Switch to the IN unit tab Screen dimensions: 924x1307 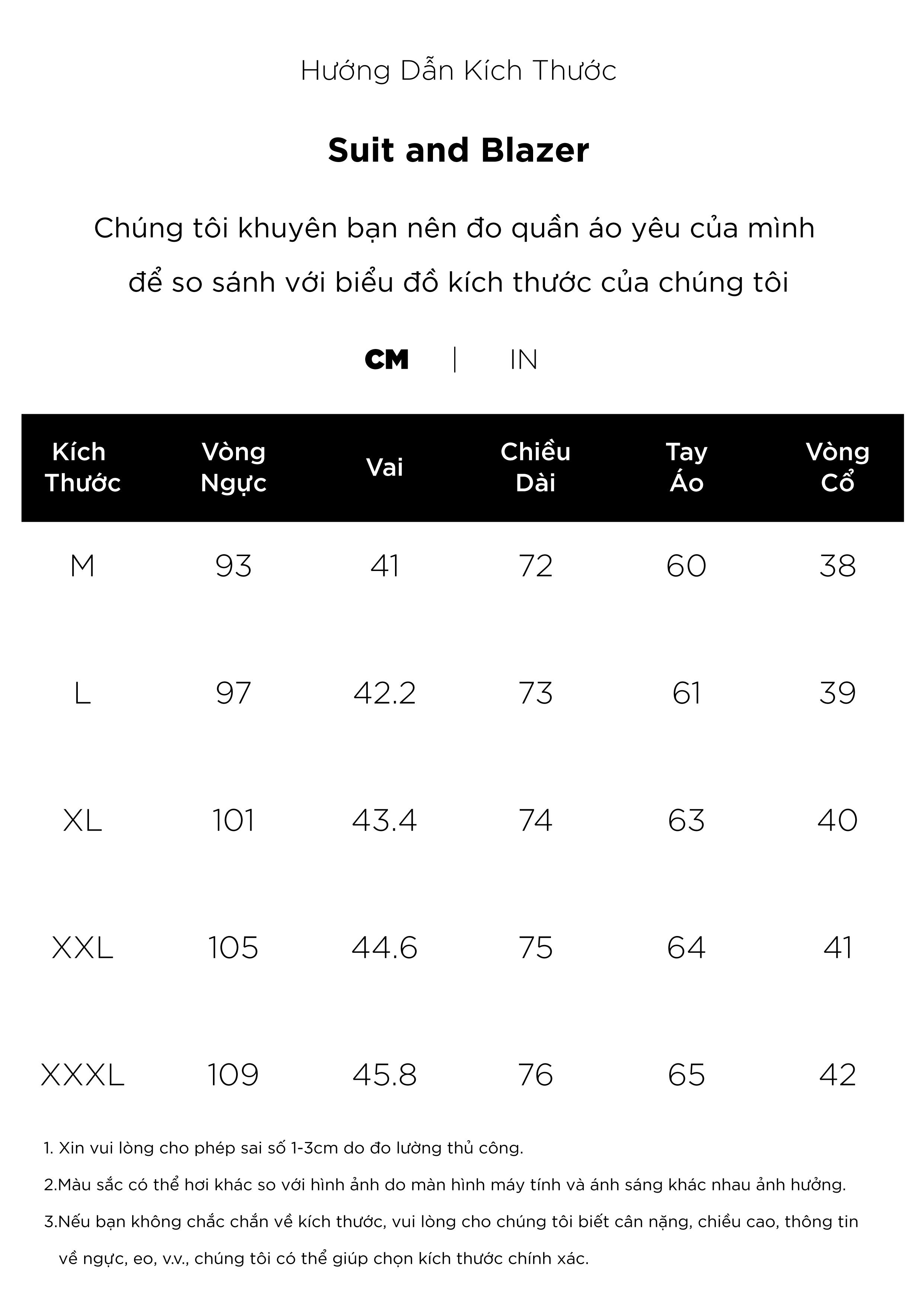click(x=523, y=360)
